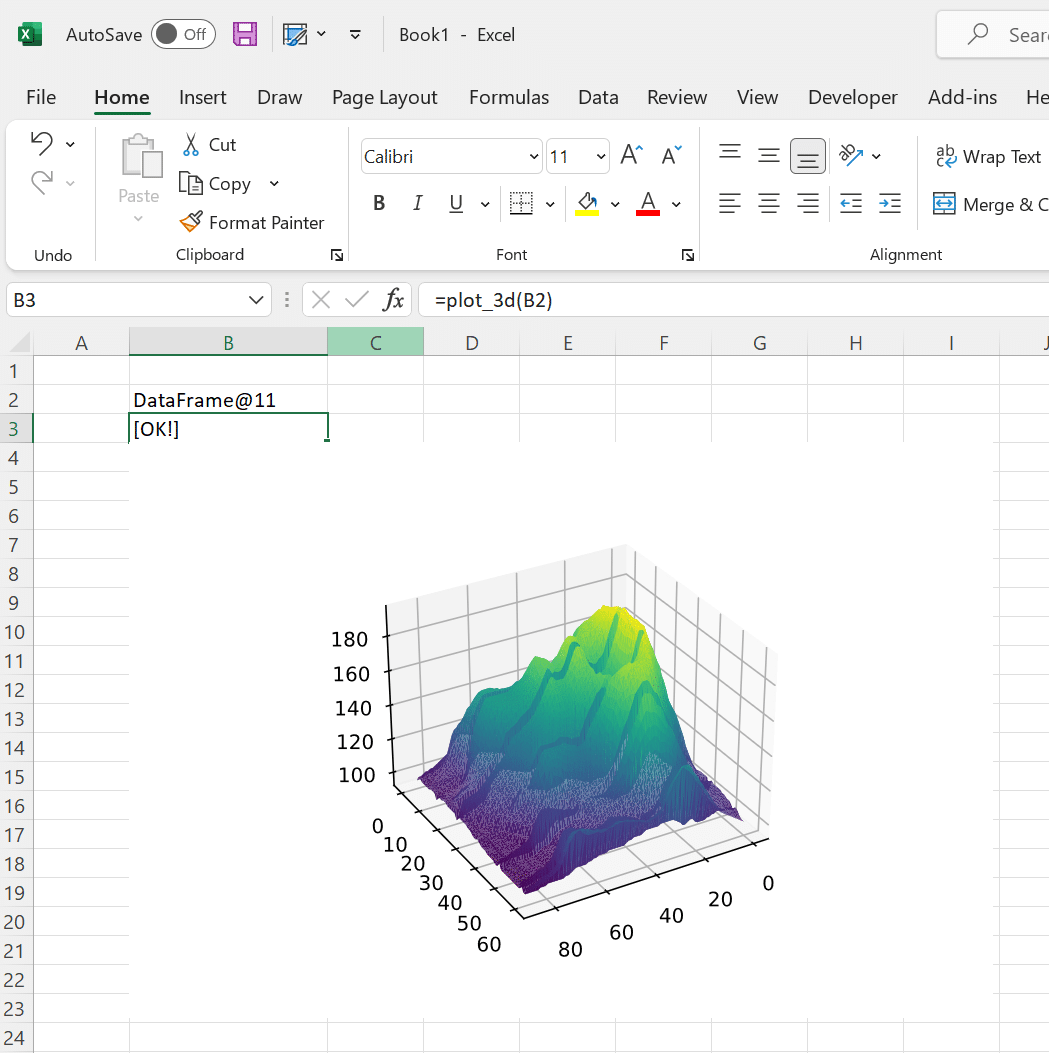Expand the Underline style dropdown arrow

(485, 204)
